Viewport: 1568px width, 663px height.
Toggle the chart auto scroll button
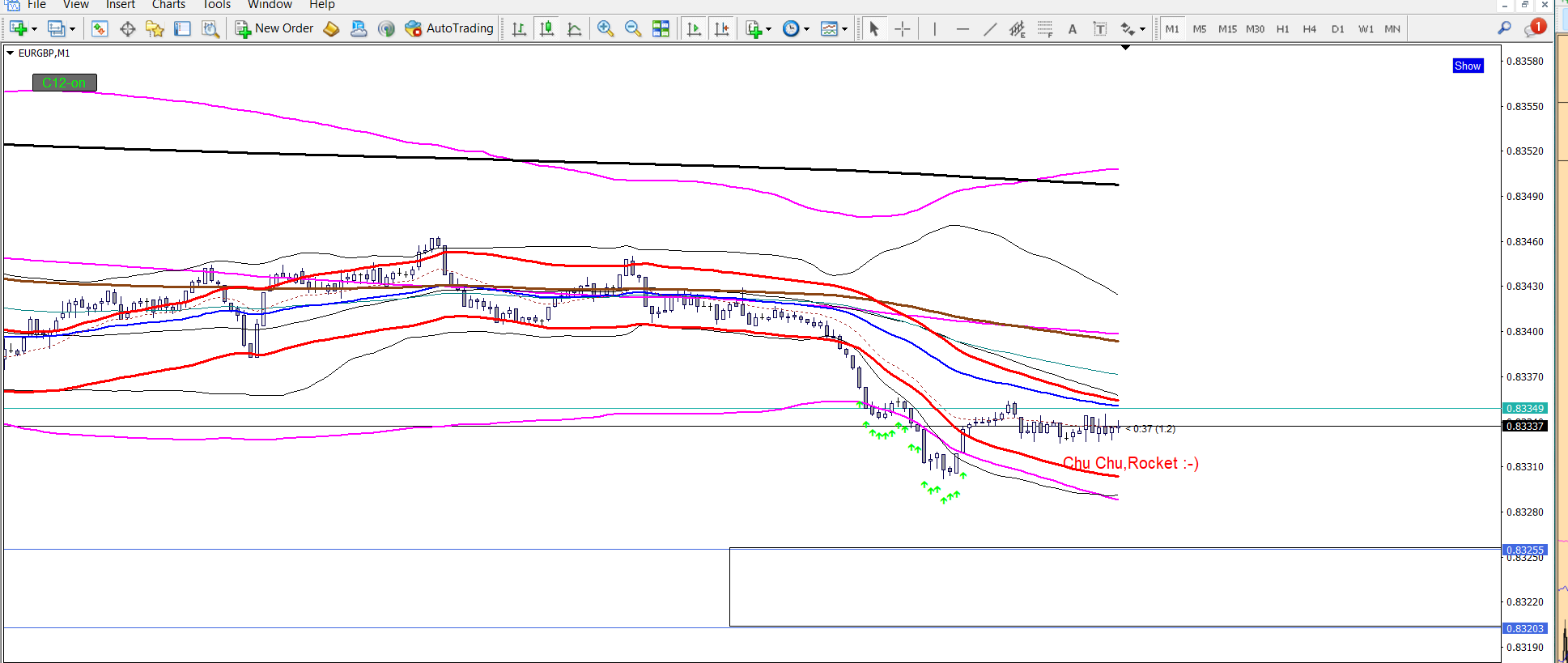pyautogui.click(x=694, y=28)
